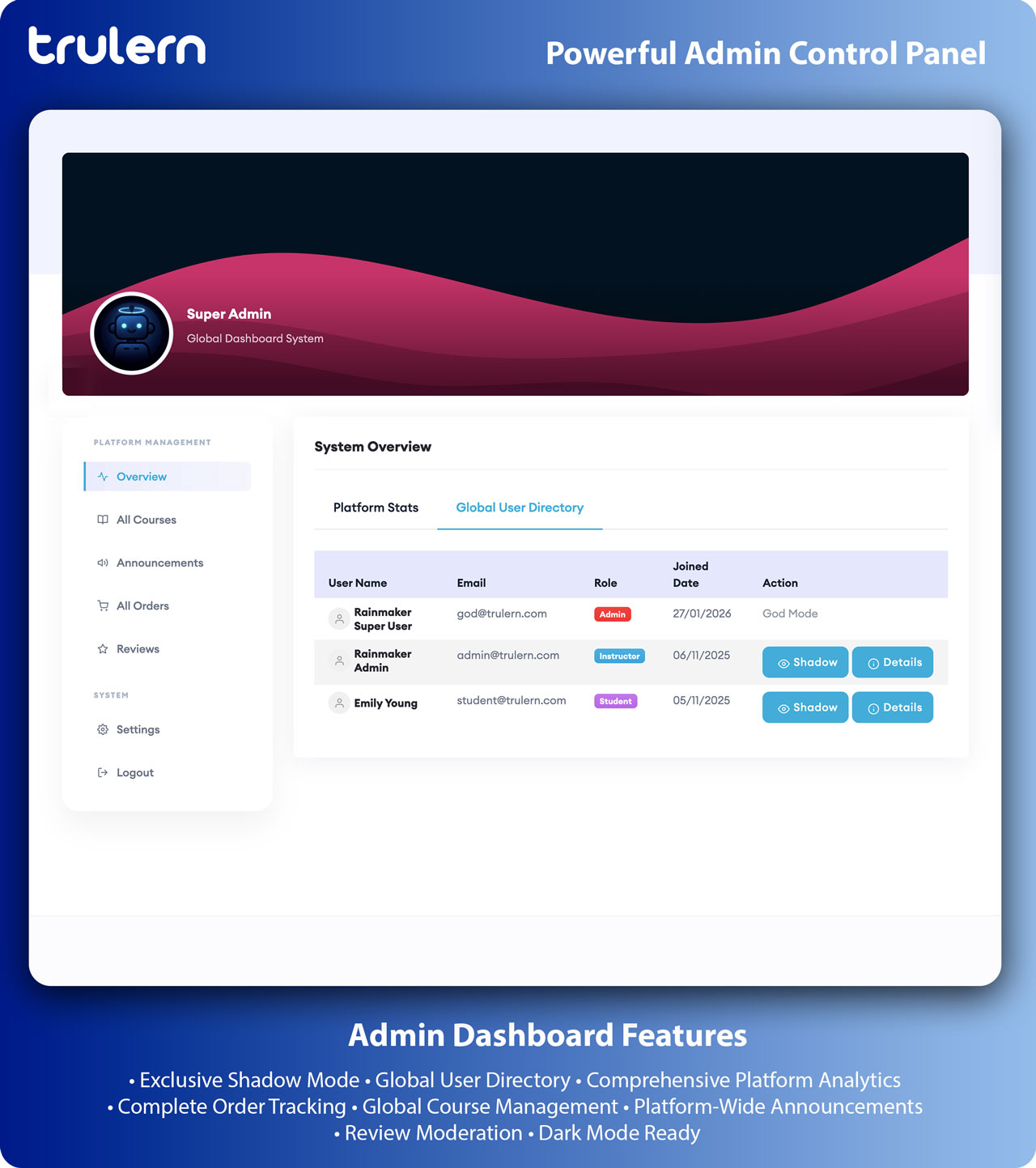Open Details for Emily Young

pyautogui.click(x=892, y=707)
